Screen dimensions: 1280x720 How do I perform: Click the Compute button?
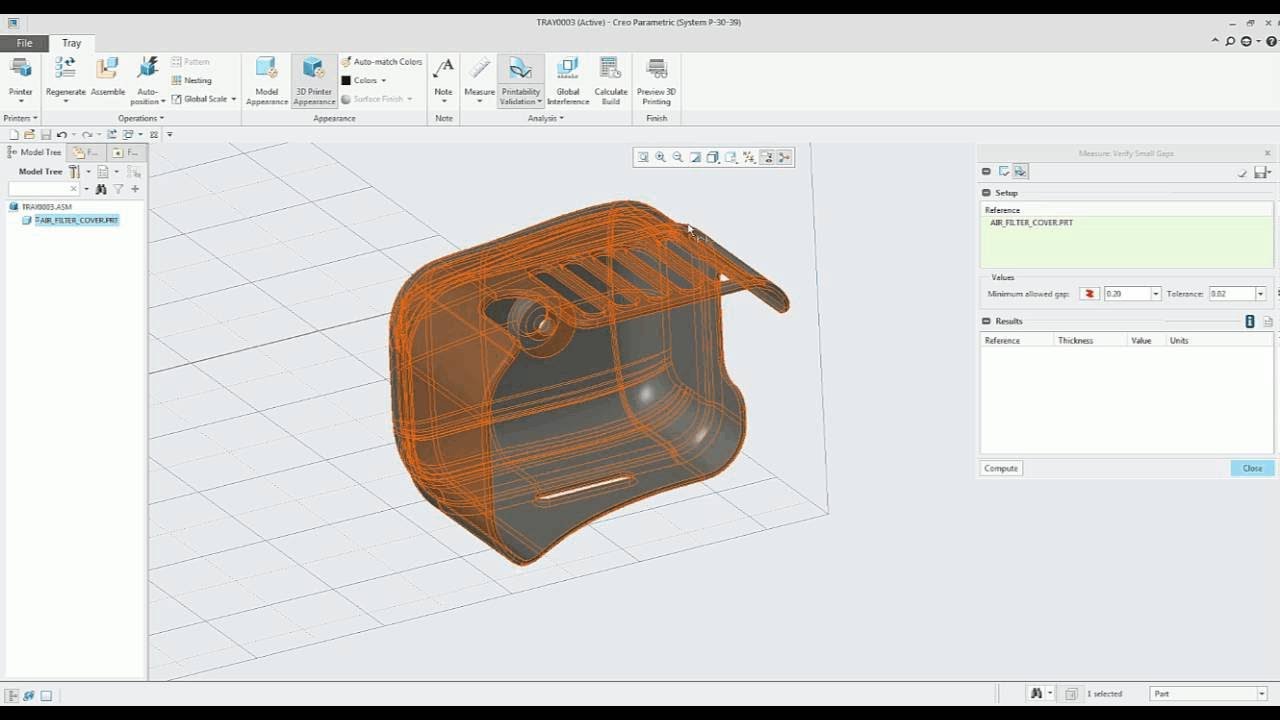click(1001, 468)
